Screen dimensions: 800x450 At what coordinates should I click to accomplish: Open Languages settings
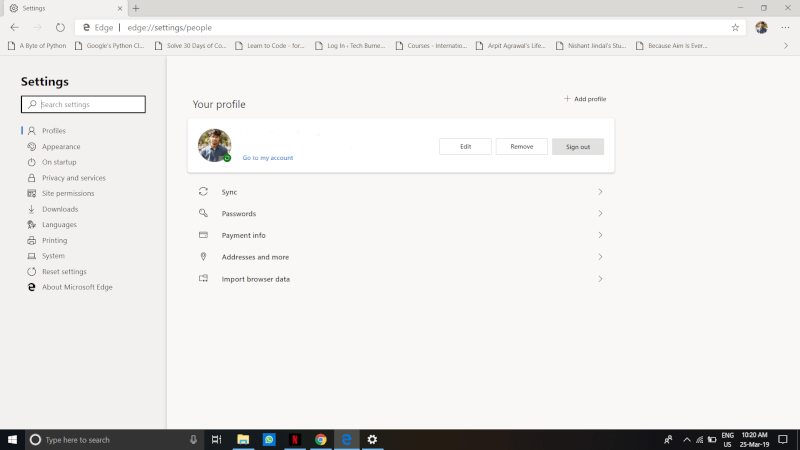click(59, 224)
